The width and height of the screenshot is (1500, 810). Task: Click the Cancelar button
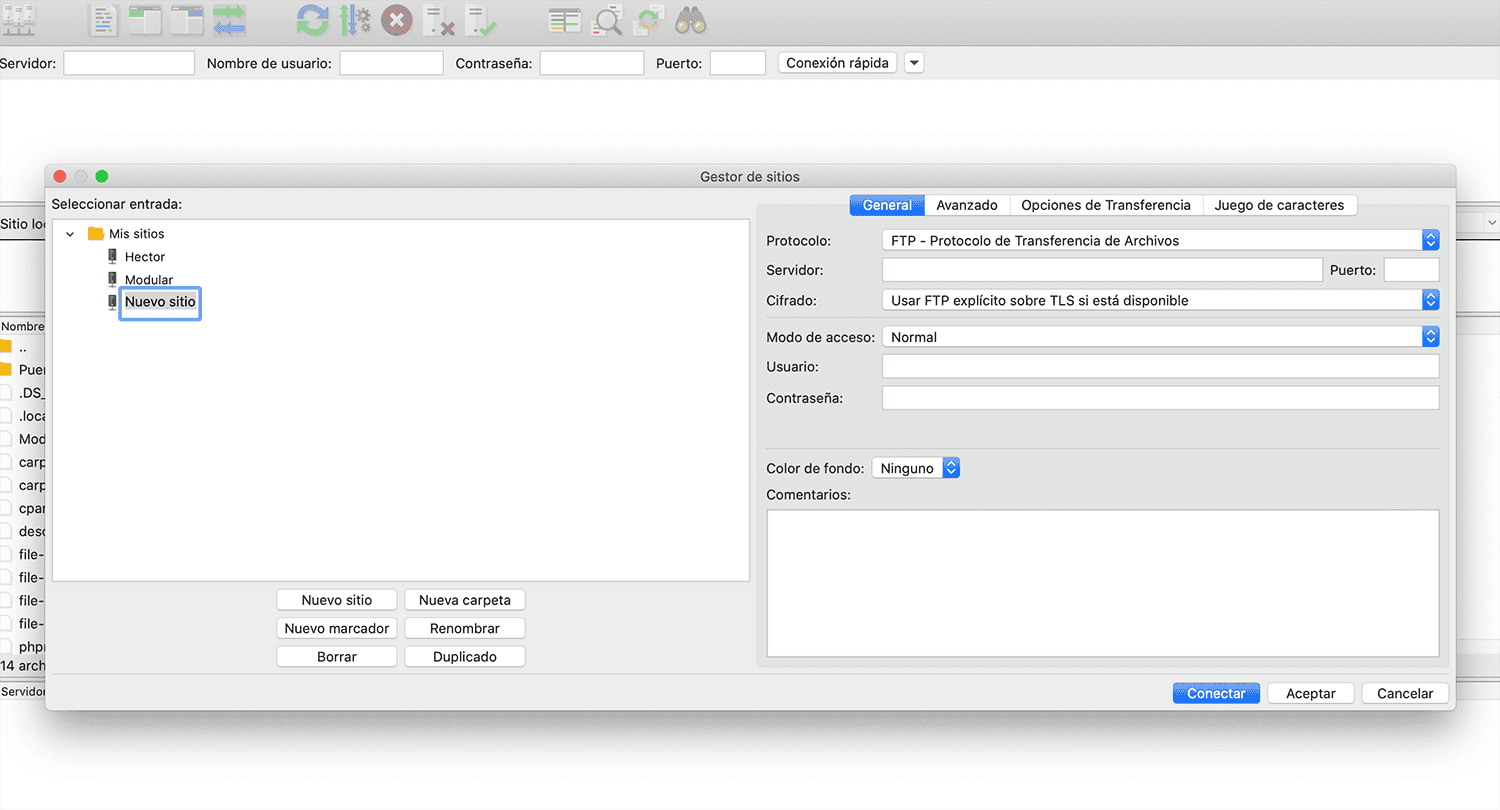tap(1405, 693)
